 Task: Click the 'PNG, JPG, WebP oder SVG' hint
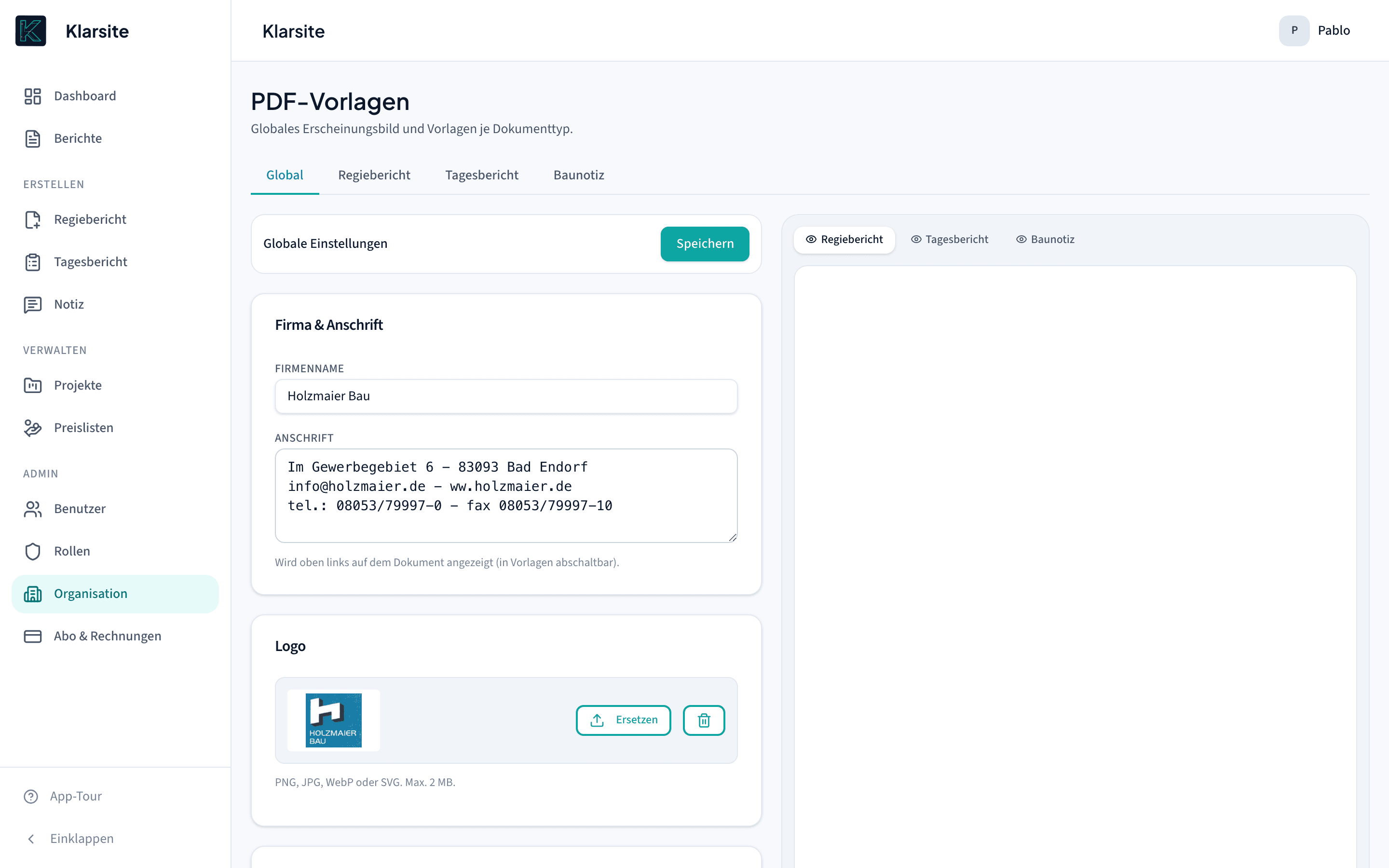pos(365,783)
